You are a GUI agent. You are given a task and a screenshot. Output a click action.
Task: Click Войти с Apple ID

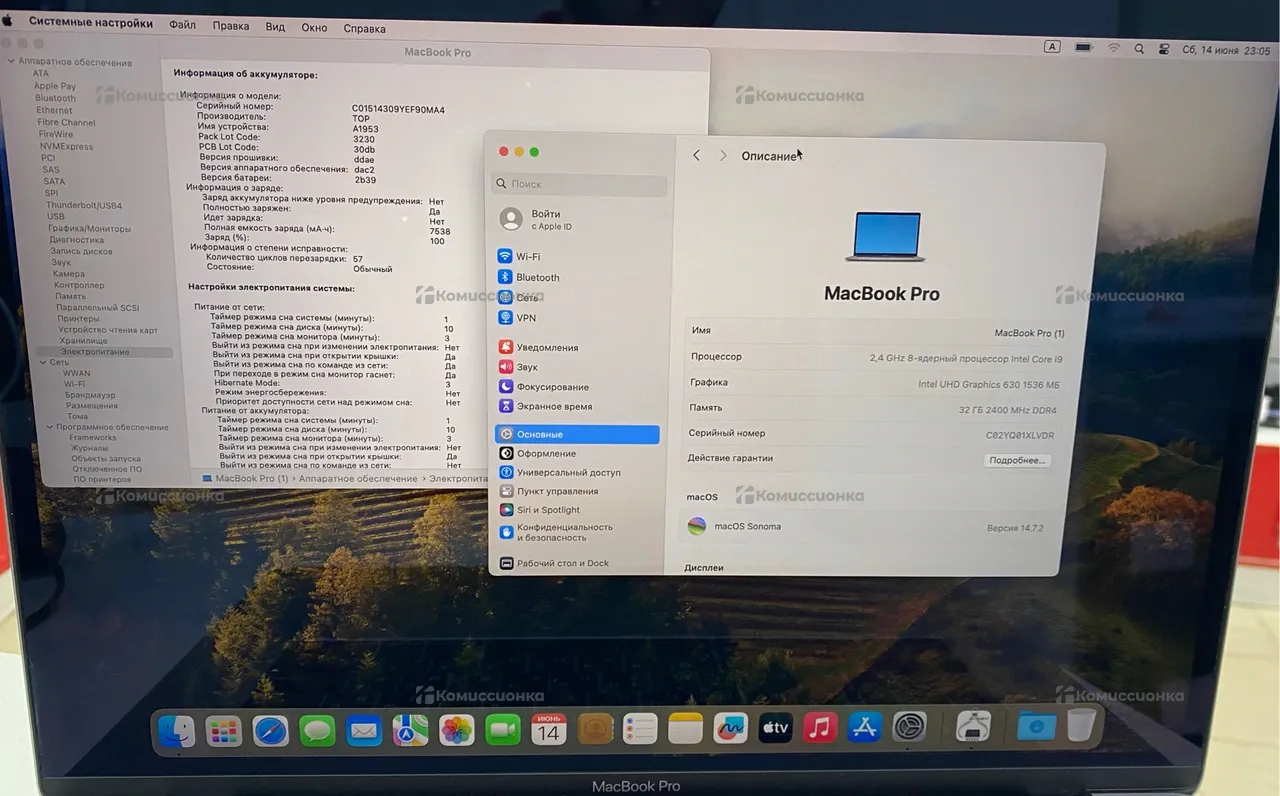[x=545, y=219]
